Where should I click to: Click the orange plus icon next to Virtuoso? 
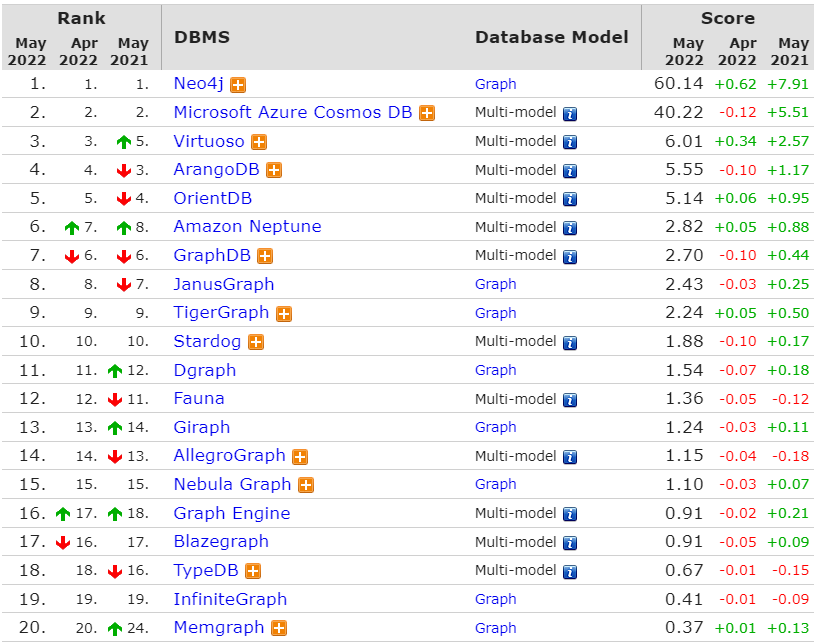(259, 142)
